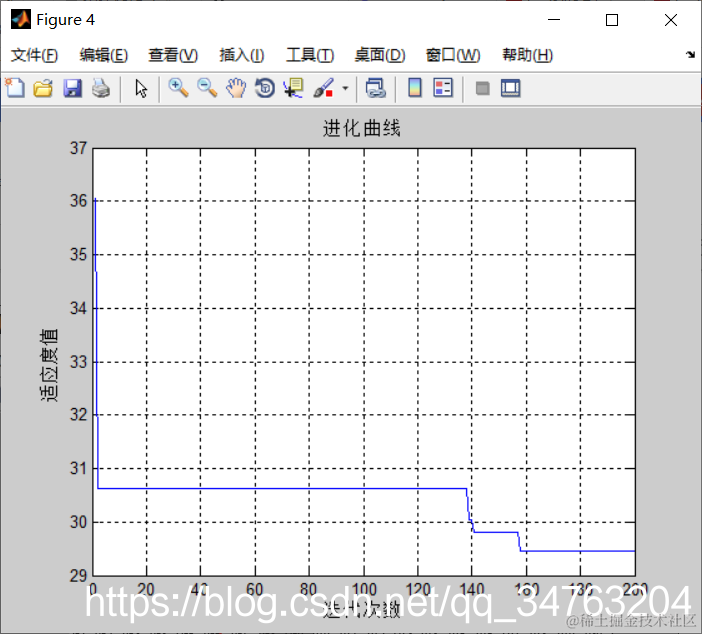Screen dimensions: 702x634
Task: Open the 窗口(W) menu
Action: click(x=453, y=55)
